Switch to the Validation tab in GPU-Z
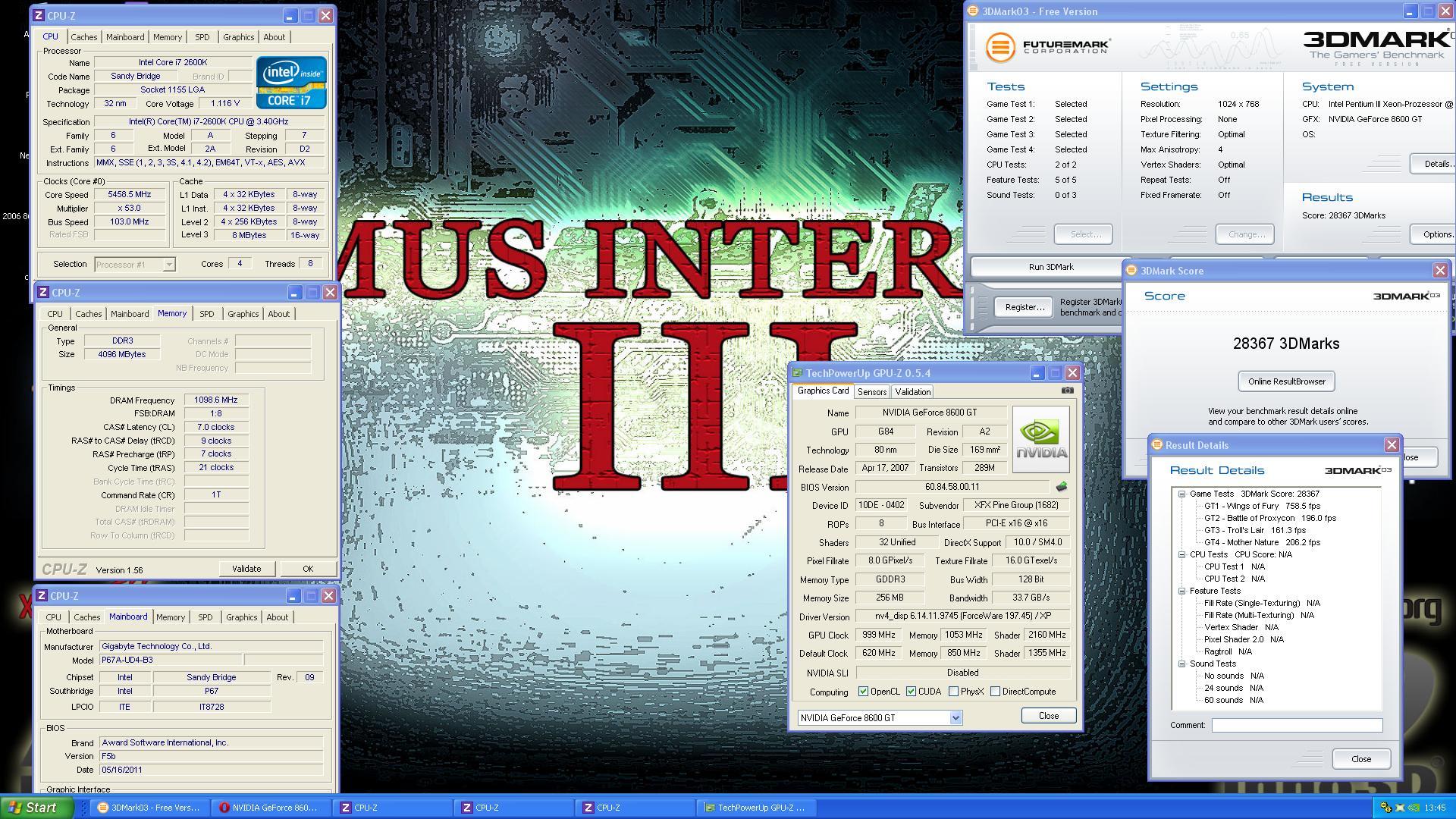Image resolution: width=1456 pixels, height=819 pixels. pos(912,392)
